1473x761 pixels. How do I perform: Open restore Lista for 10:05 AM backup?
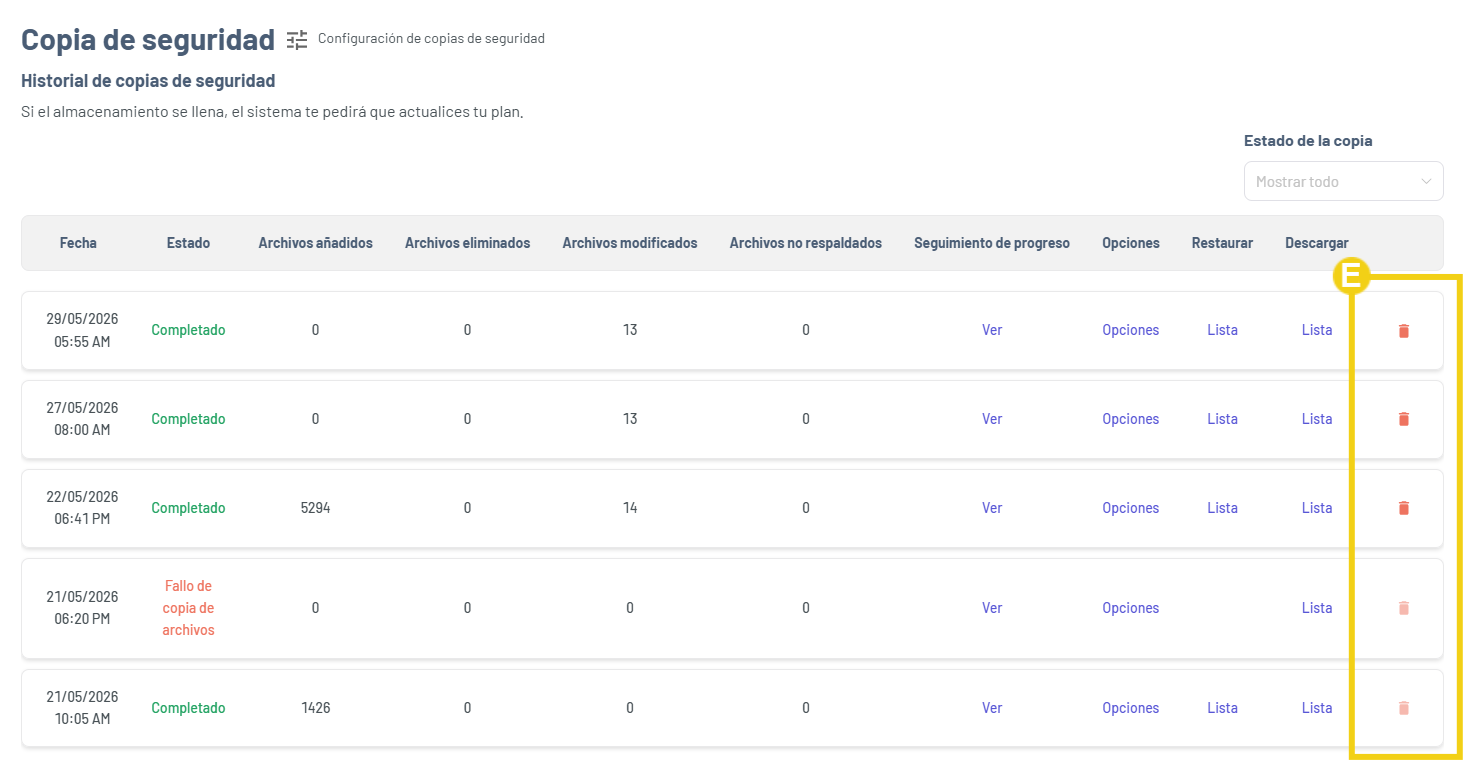click(1222, 708)
